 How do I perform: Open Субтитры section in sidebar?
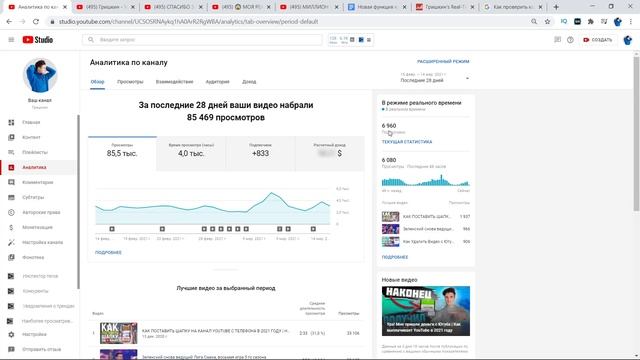(x=33, y=198)
